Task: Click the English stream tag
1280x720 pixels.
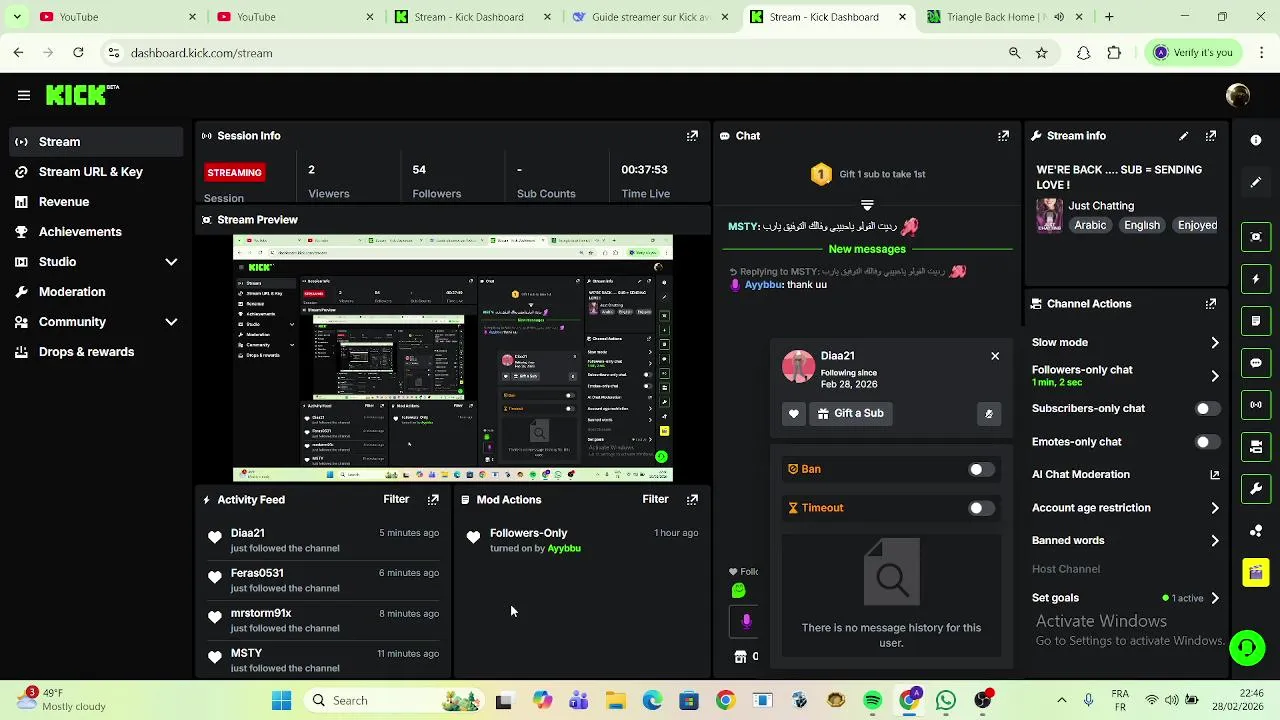Action: point(1142,226)
